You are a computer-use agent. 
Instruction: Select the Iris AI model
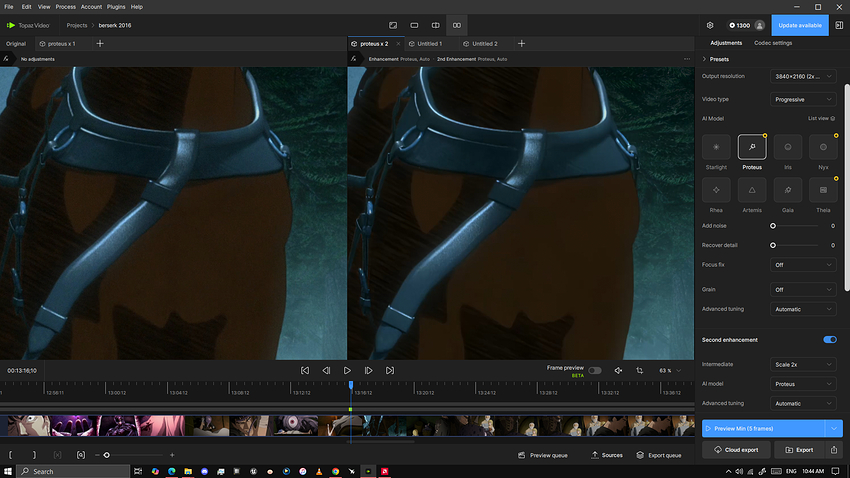788,147
